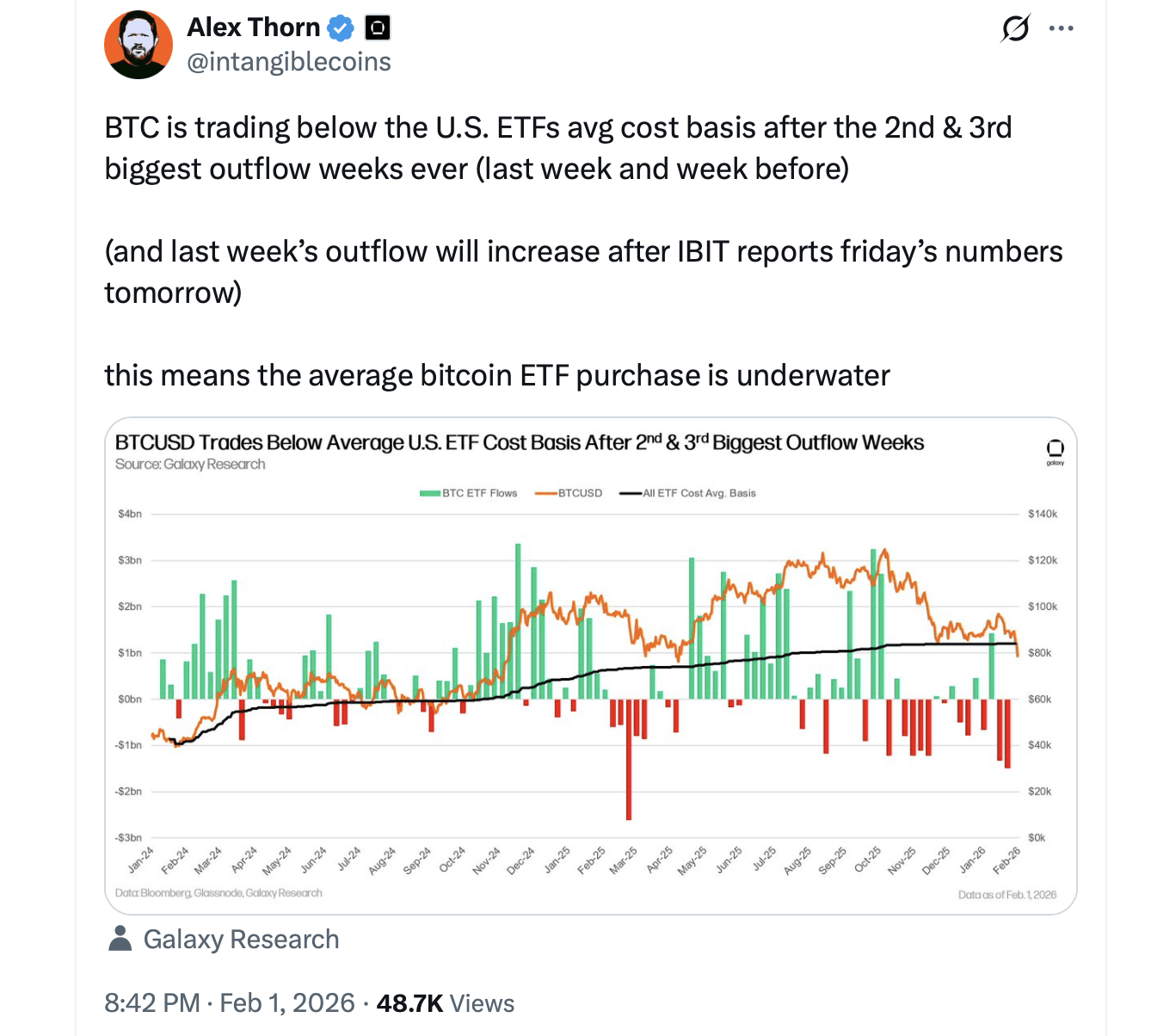
Task: Click the green BTC ETF Flows legend swatch
Action: pyautogui.click(x=429, y=493)
